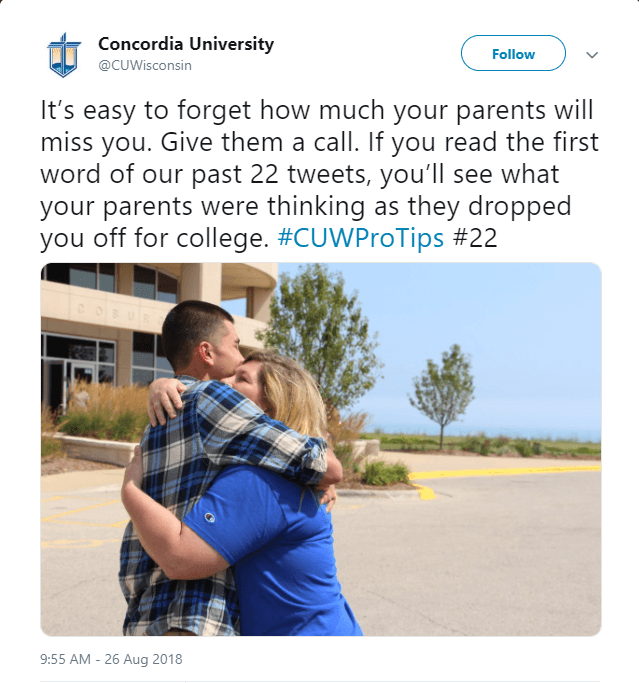
Task: Select the "#22" text after hashtag
Action: click(475, 238)
